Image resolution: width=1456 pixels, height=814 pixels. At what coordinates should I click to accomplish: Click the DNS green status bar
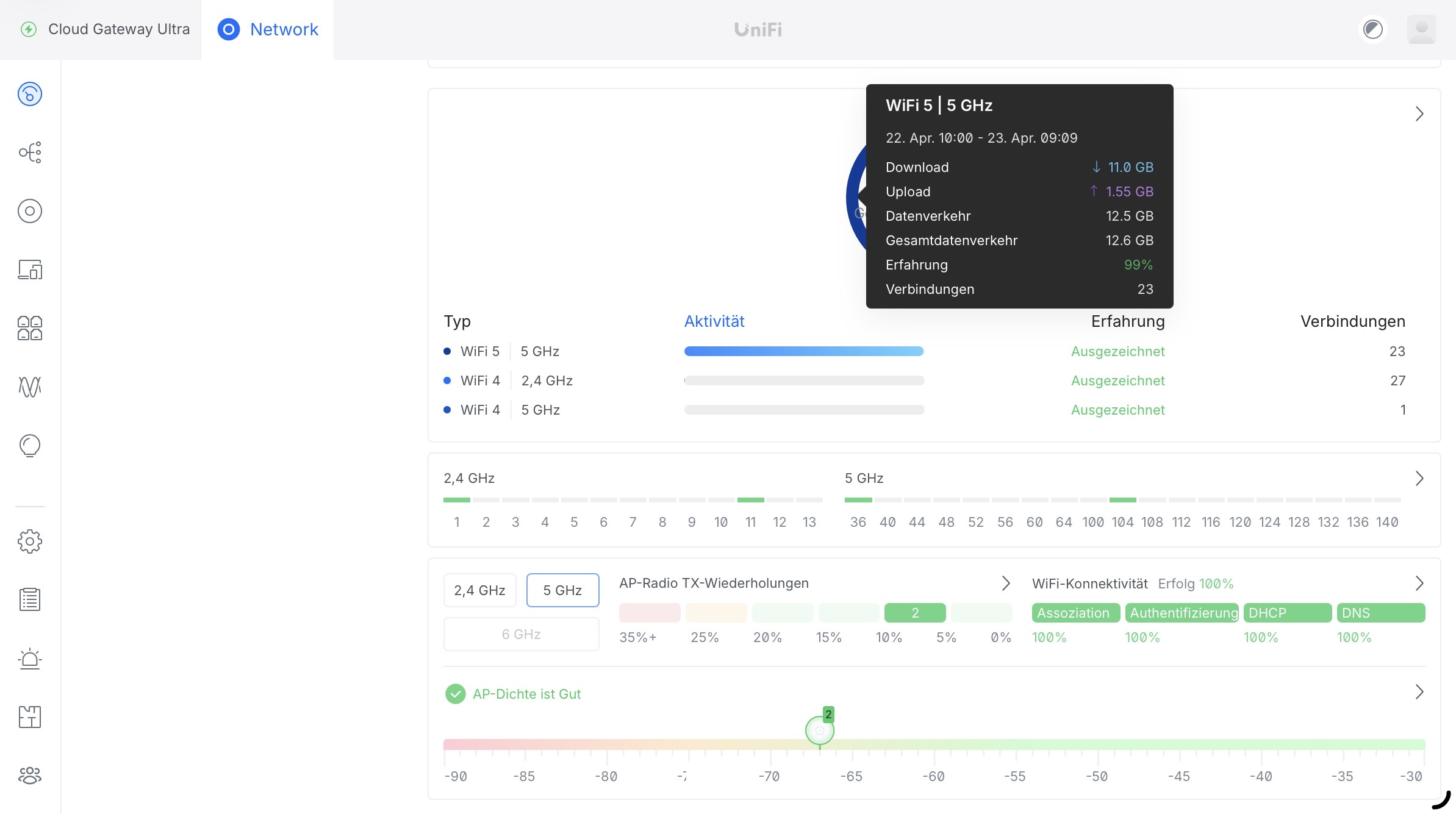point(1381,613)
